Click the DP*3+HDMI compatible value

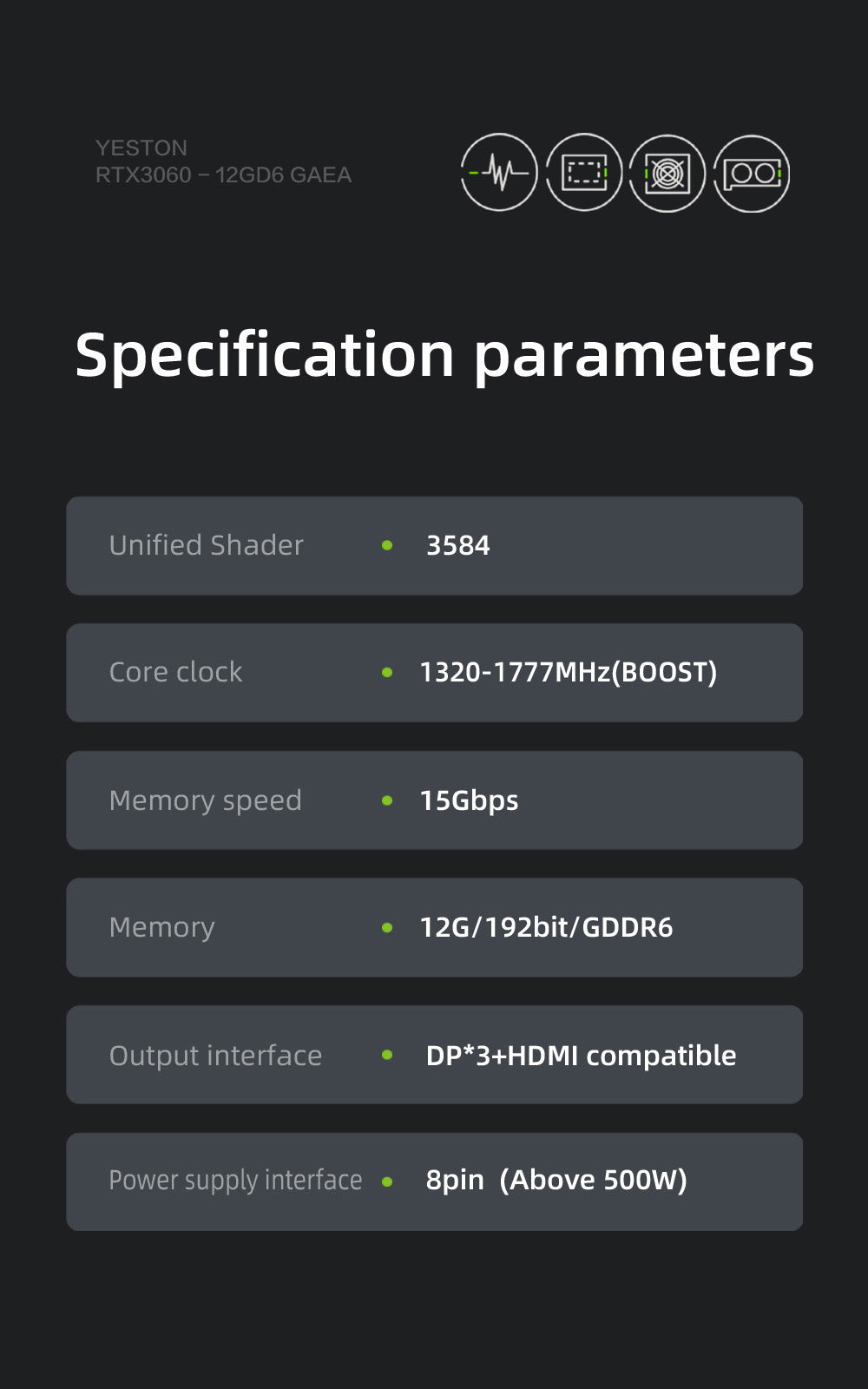point(581,1056)
